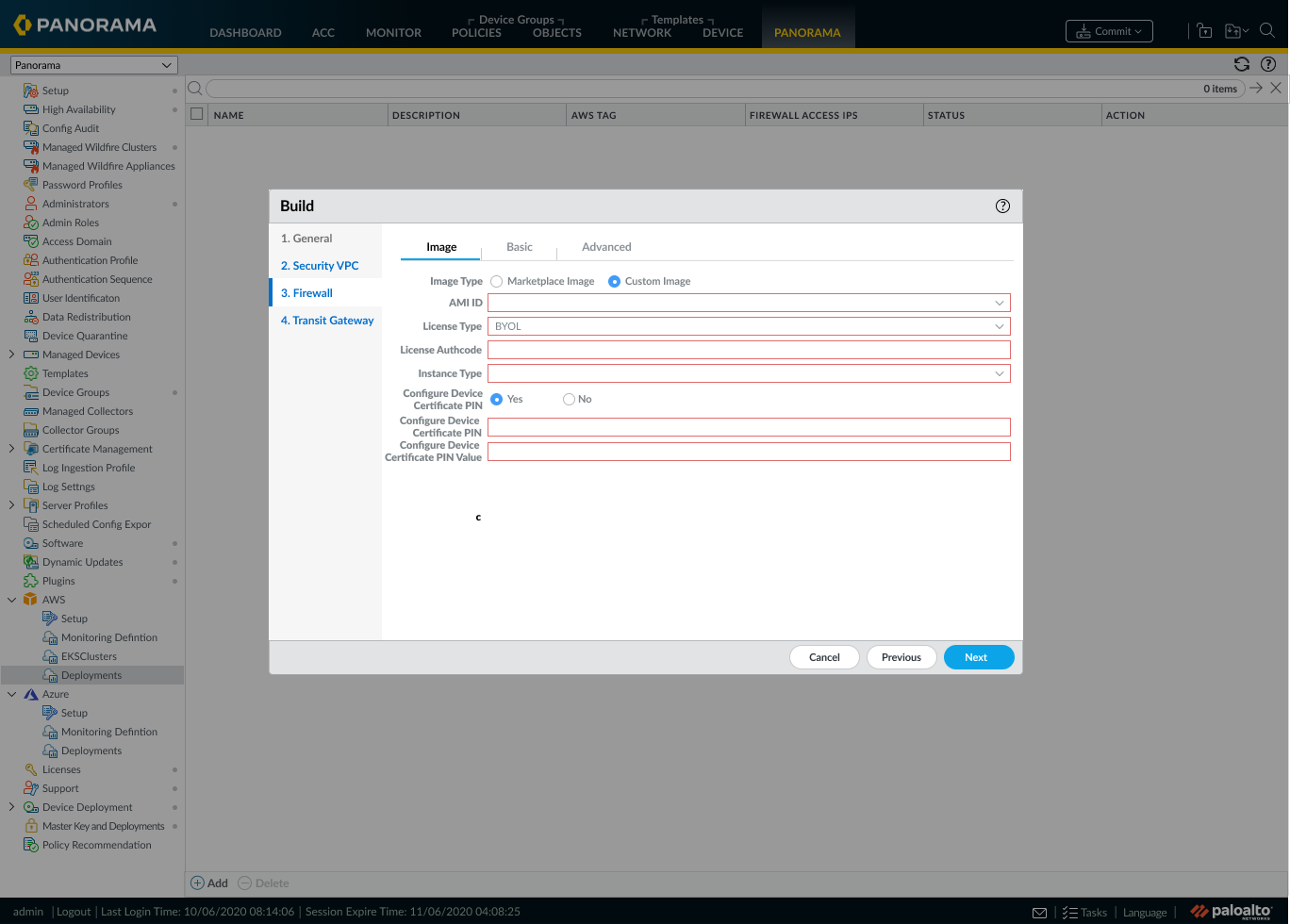This screenshot has width=1290, height=924.
Task: Tick the select-all checkbox beside NAME
Action: [x=197, y=114]
